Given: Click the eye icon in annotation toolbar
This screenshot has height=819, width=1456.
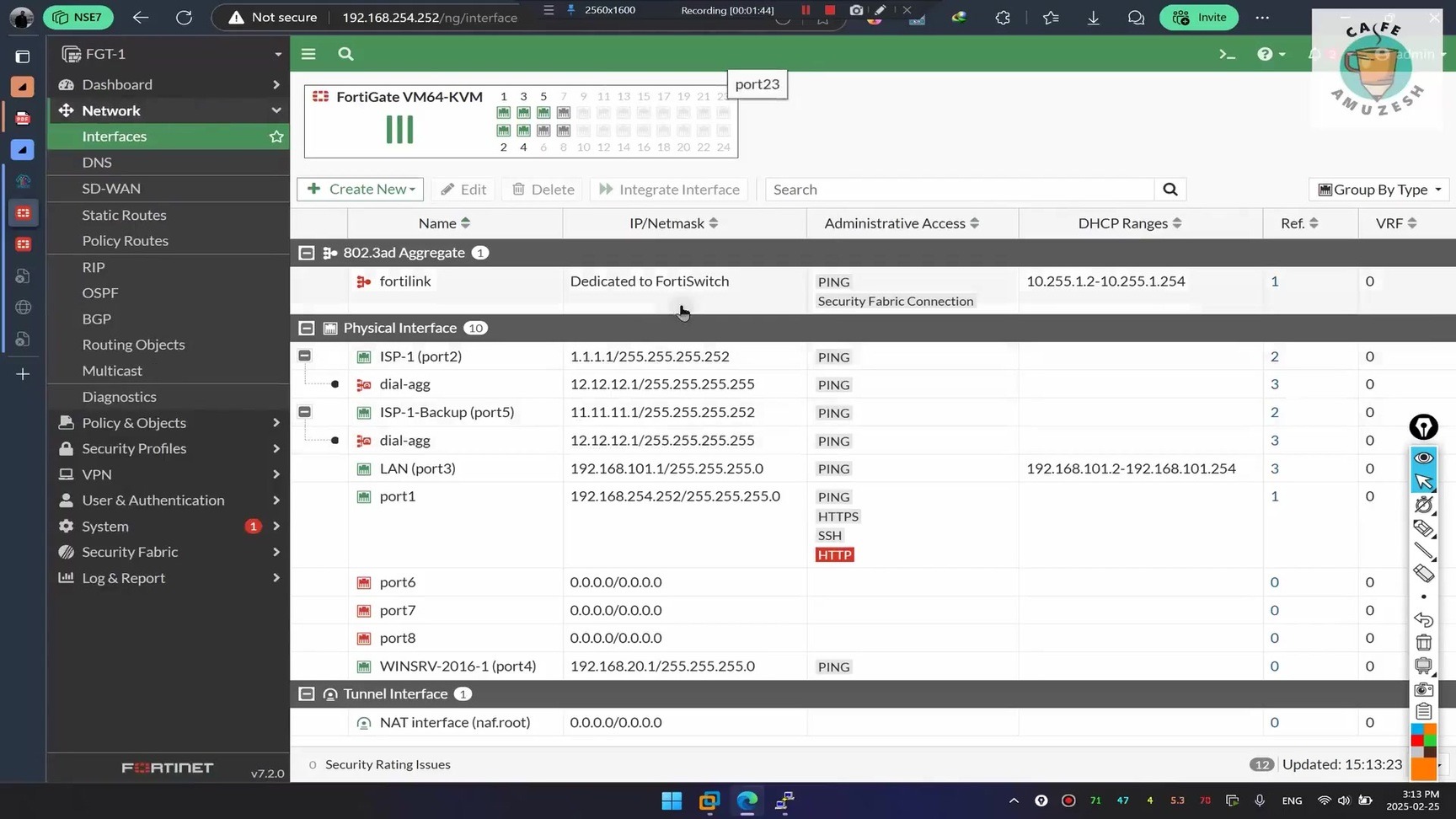Looking at the screenshot, I should [x=1423, y=458].
